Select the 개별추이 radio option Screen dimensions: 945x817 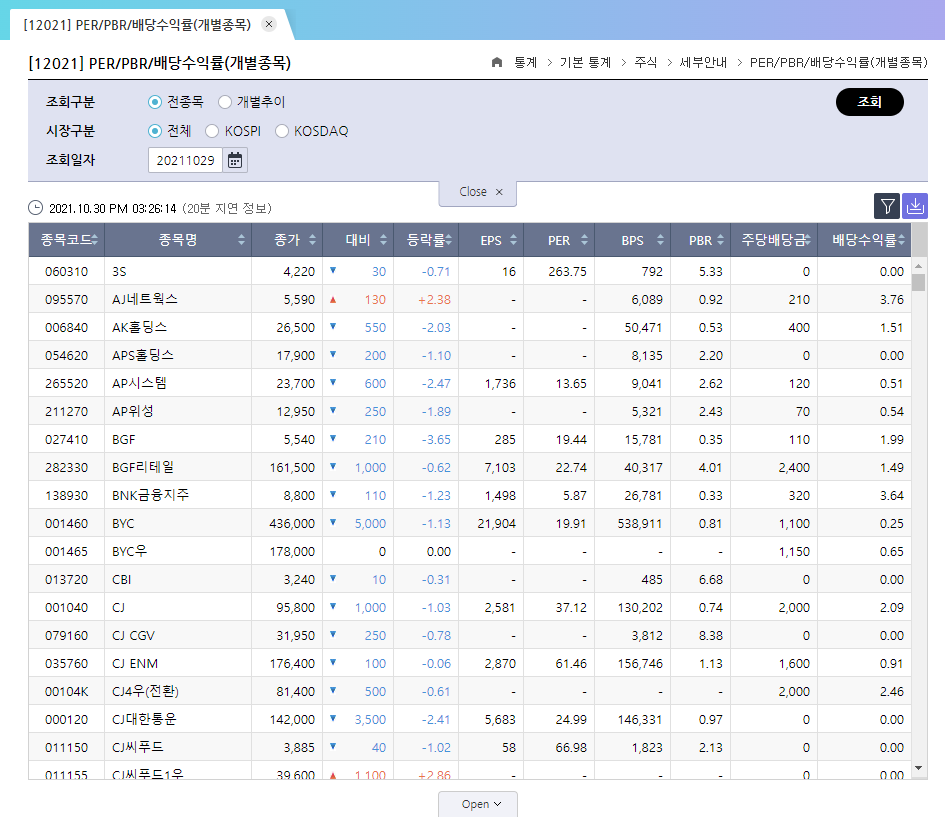(x=225, y=102)
